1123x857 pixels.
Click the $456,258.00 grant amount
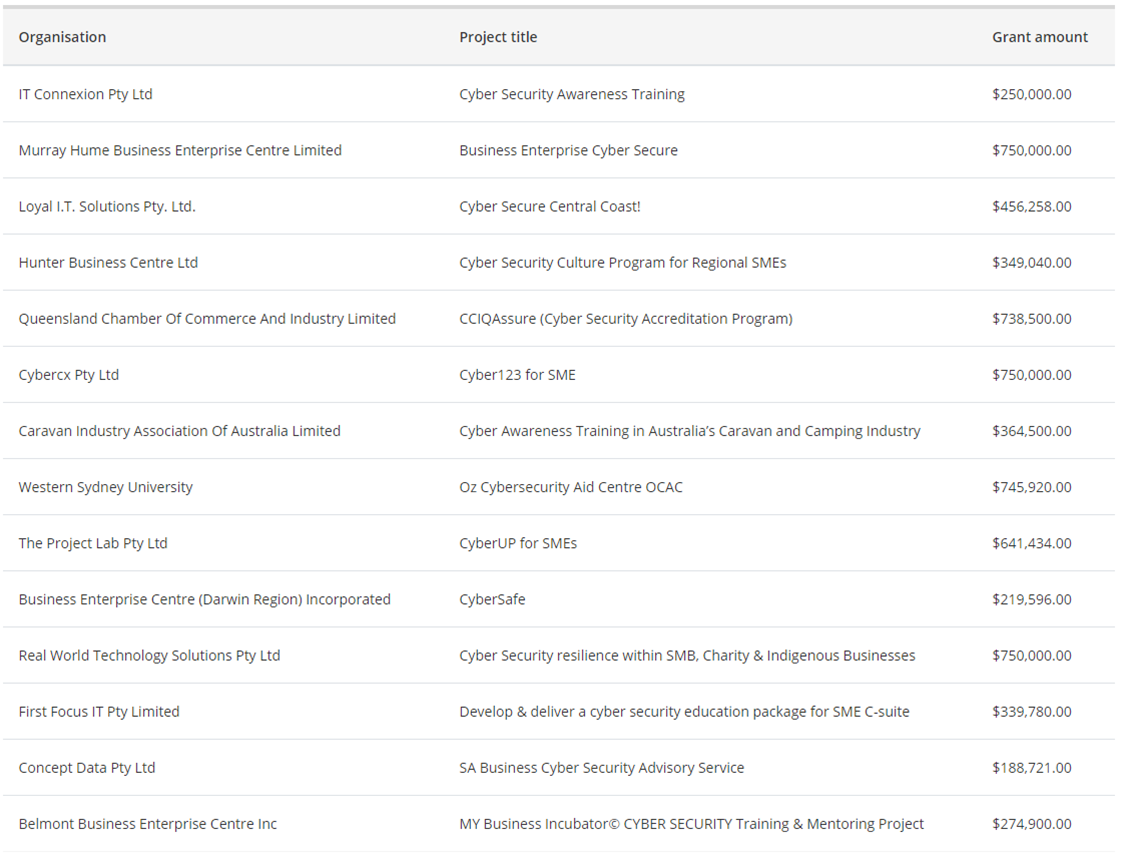coord(1031,207)
